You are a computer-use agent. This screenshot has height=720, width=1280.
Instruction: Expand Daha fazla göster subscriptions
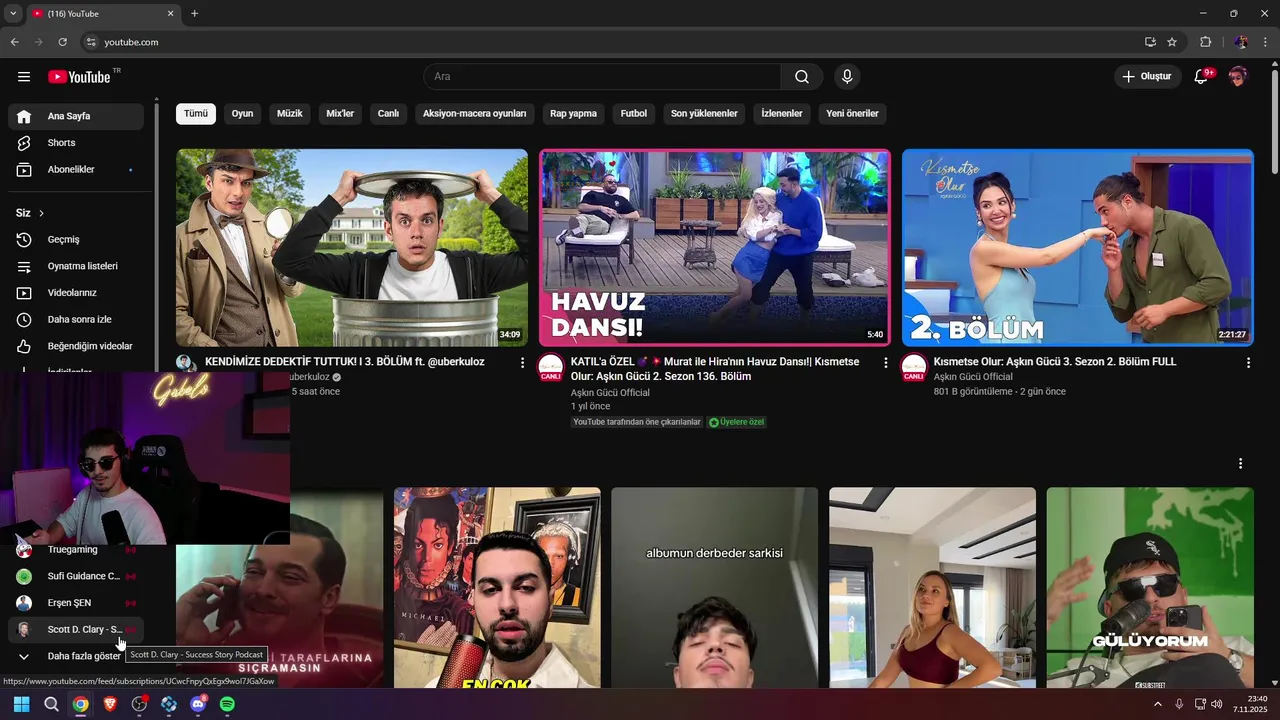click(76, 656)
